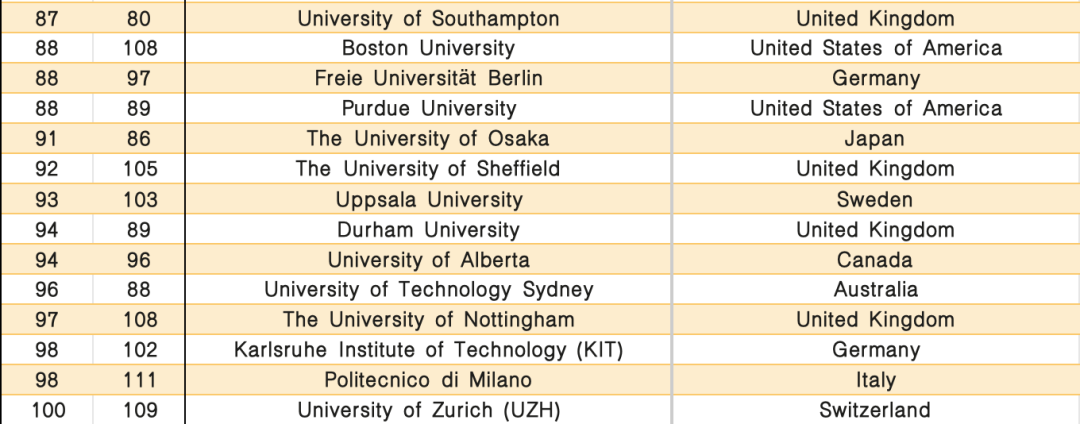Select the Canada country cell
Viewport: 1080px width, 424px height.
(x=876, y=259)
